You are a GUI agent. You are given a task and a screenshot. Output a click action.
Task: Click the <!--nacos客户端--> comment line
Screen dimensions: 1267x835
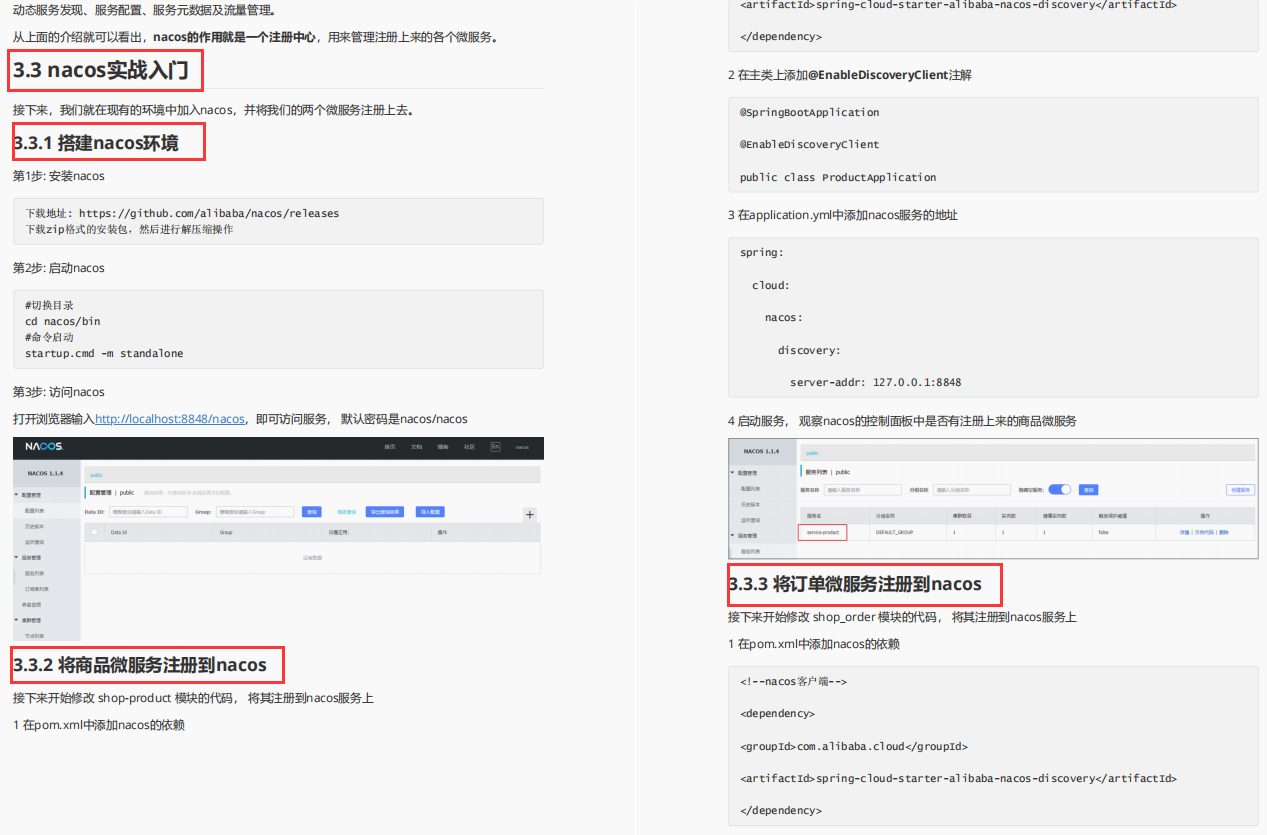pos(794,681)
